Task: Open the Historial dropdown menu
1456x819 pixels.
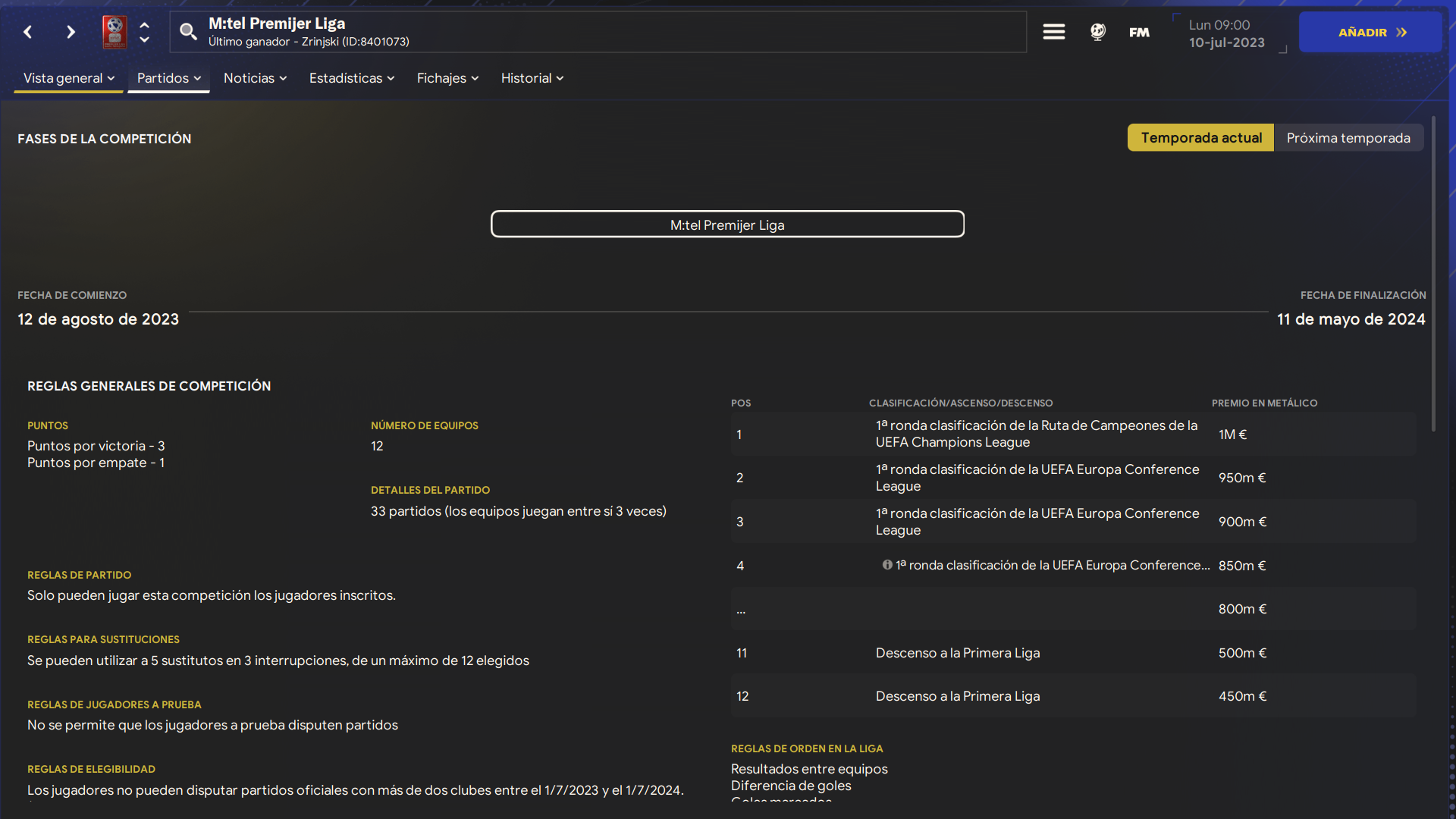Action: click(532, 78)
